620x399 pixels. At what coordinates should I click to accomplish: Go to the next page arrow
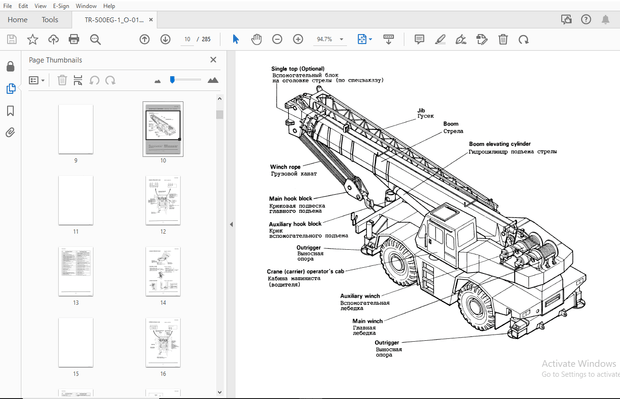click(x=165, y=39)
